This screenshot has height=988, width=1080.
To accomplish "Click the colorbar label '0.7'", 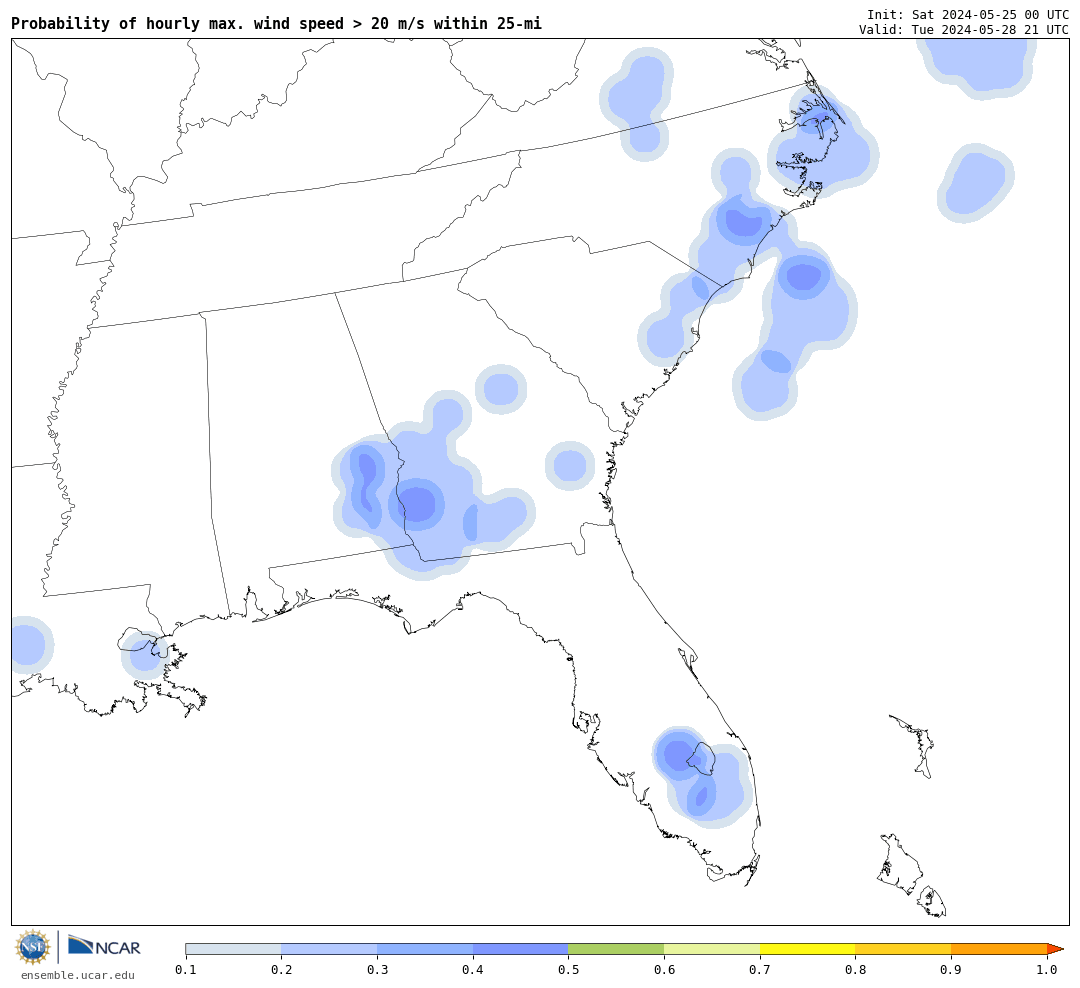I will click(760, 970).
